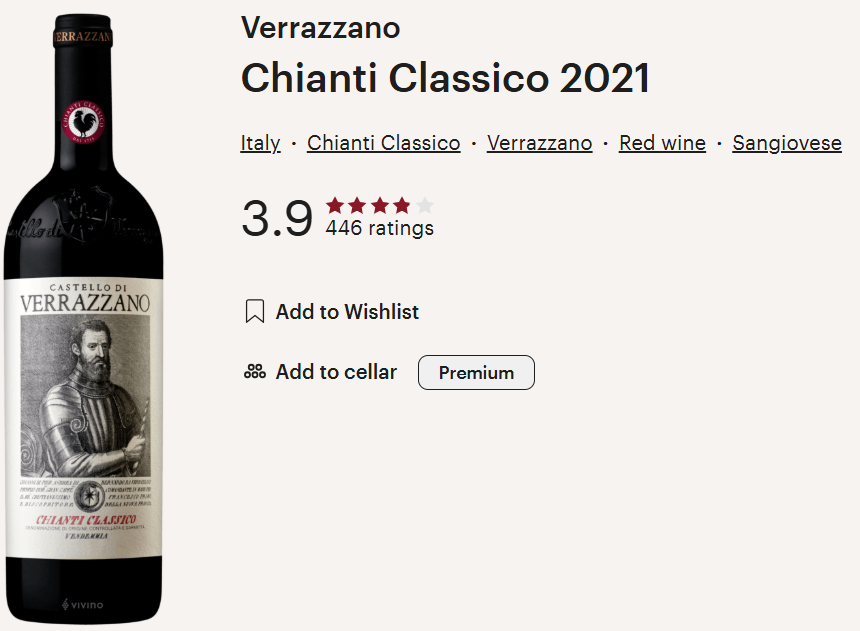Click the cellar grapes icon
This screenshot has width=860, height=631.
[x=254, y=371]
